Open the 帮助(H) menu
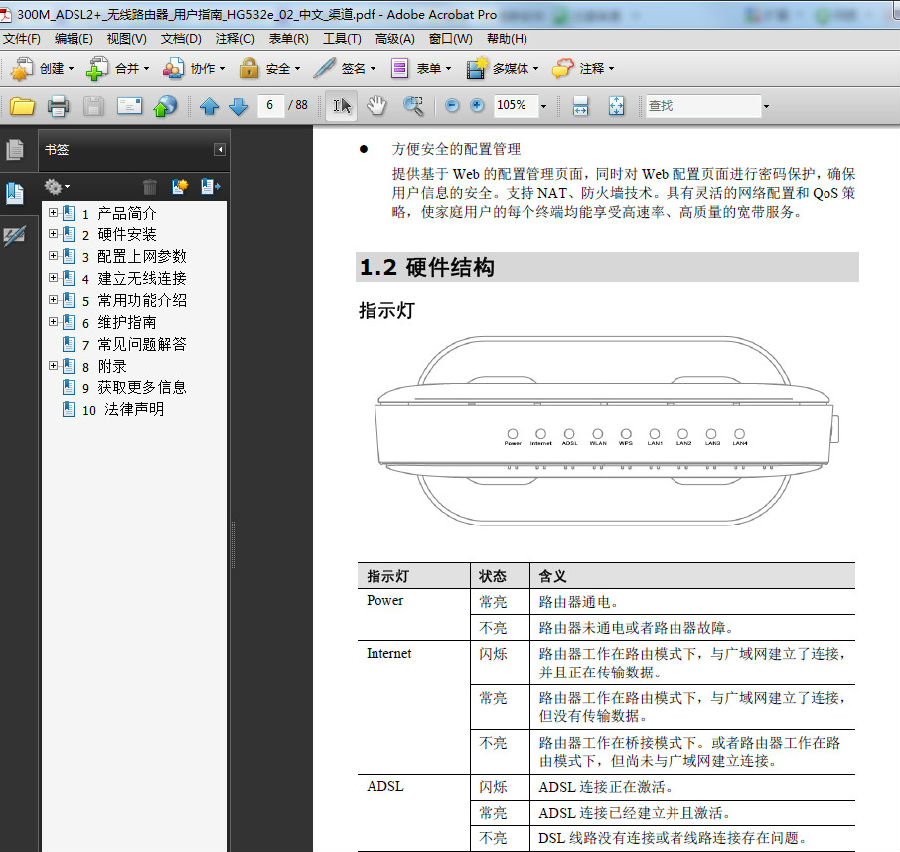Screen dimensions: 900x852 pyautogui.click(x=507, y=39)
